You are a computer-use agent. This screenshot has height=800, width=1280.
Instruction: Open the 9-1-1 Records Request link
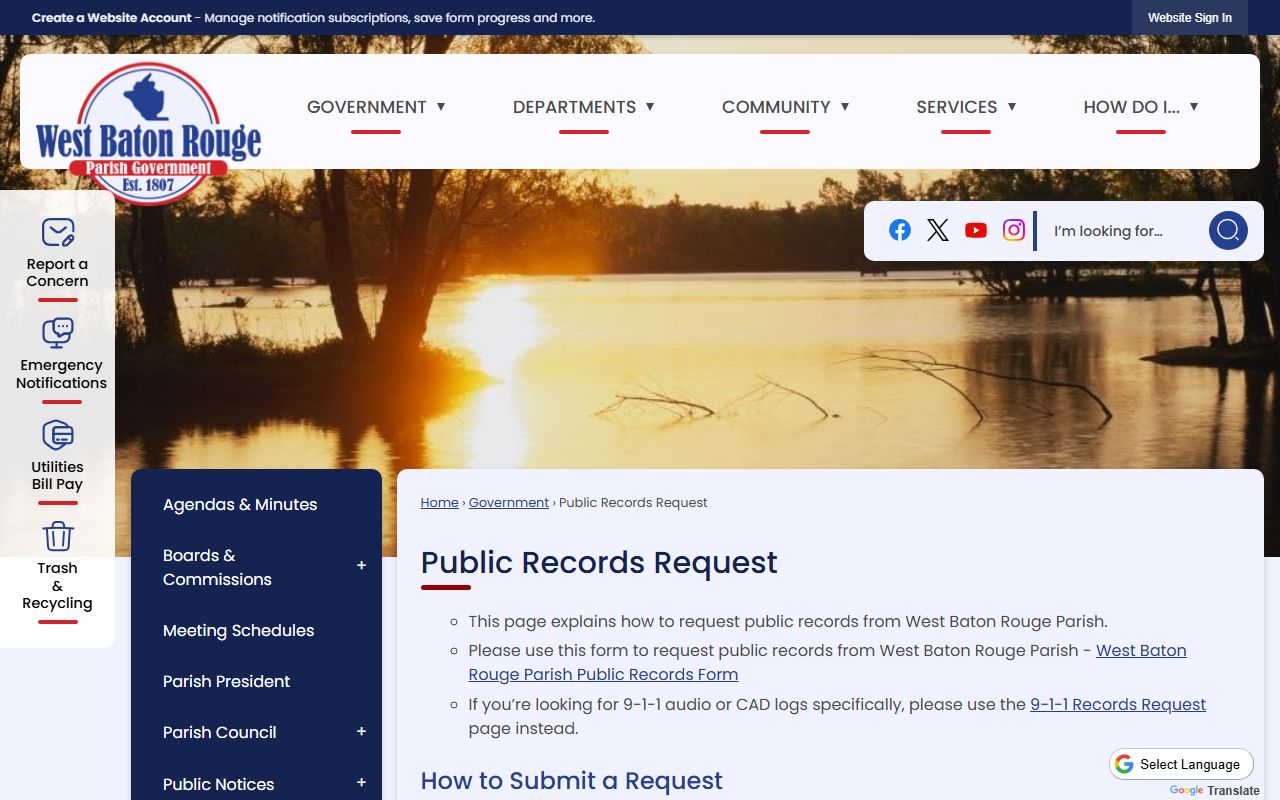[1118, 704]
